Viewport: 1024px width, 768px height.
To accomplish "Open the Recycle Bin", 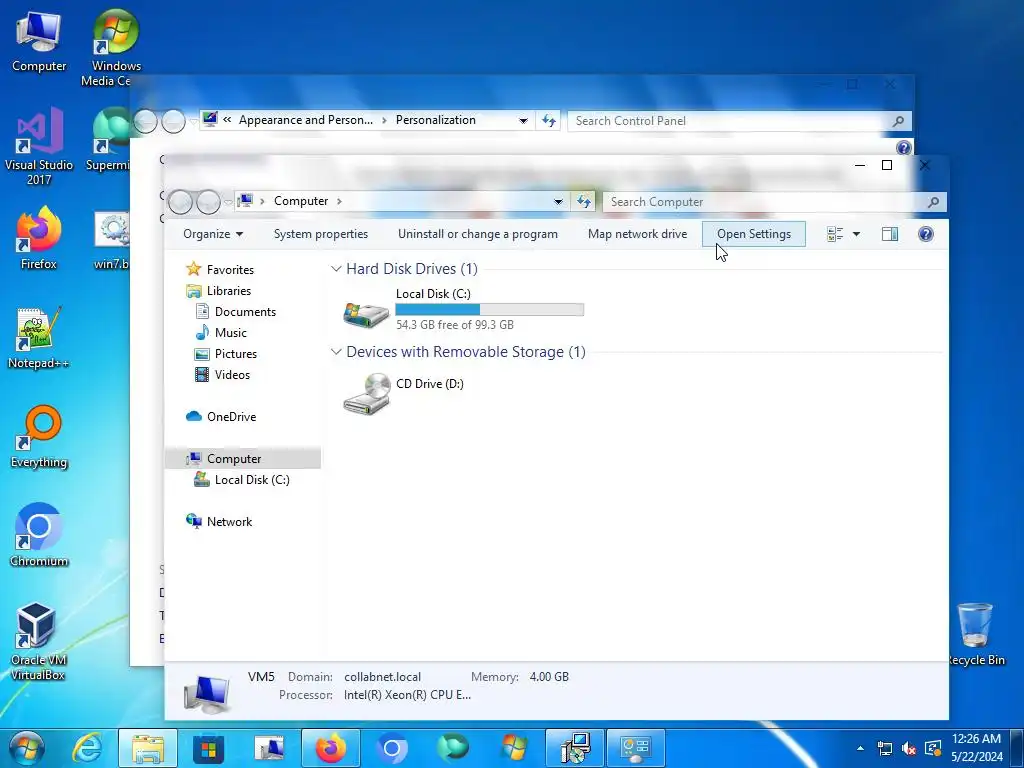I will pyautogui.click(x=976, y=634).
